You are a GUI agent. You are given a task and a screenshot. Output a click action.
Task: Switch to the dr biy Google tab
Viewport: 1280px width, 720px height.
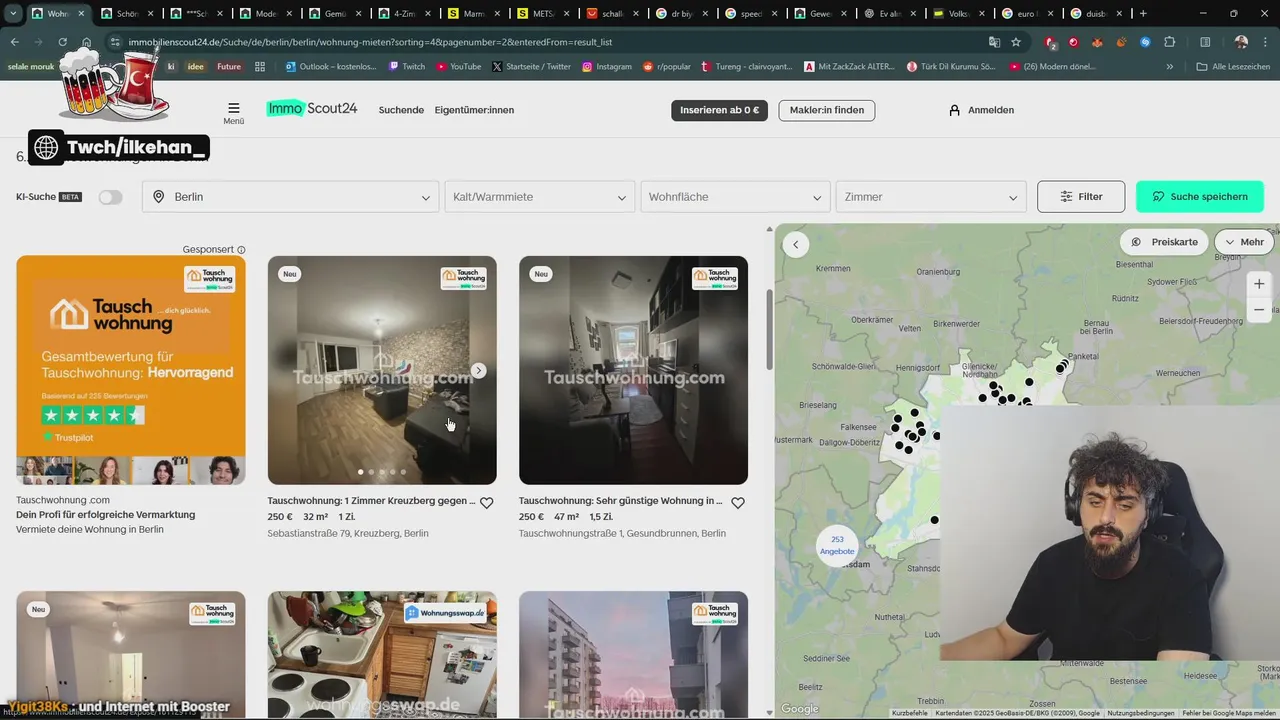pos(679,14)
